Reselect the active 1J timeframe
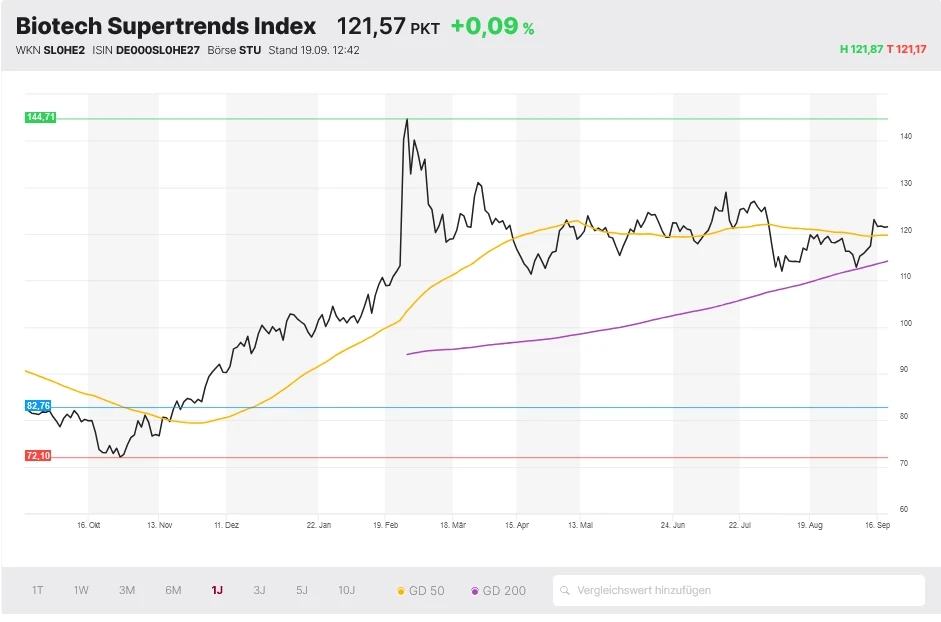This screenshot has height=622, width=941. click(216, 590)
